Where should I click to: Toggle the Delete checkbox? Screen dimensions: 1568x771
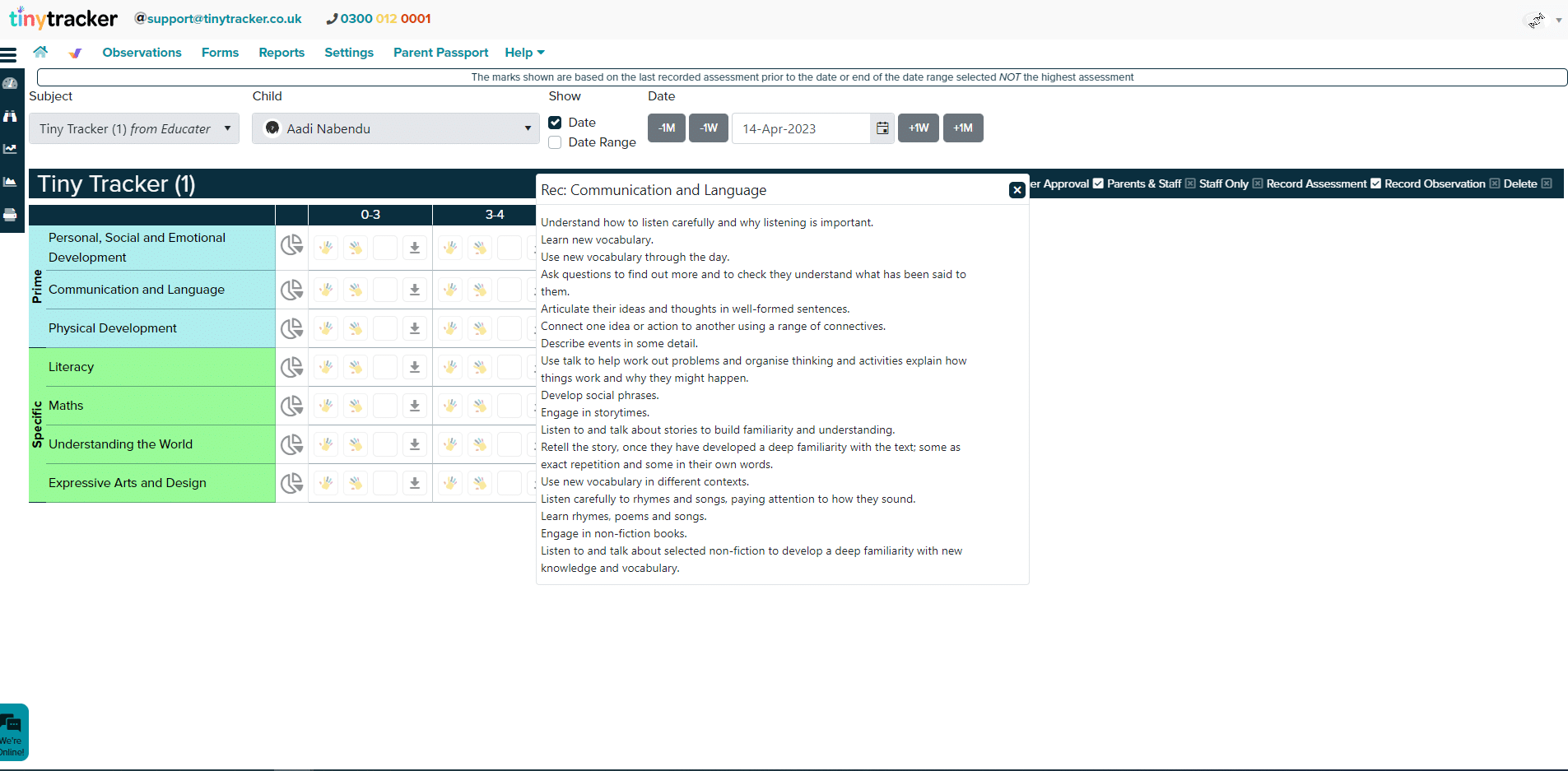(x=1547, y=183)
